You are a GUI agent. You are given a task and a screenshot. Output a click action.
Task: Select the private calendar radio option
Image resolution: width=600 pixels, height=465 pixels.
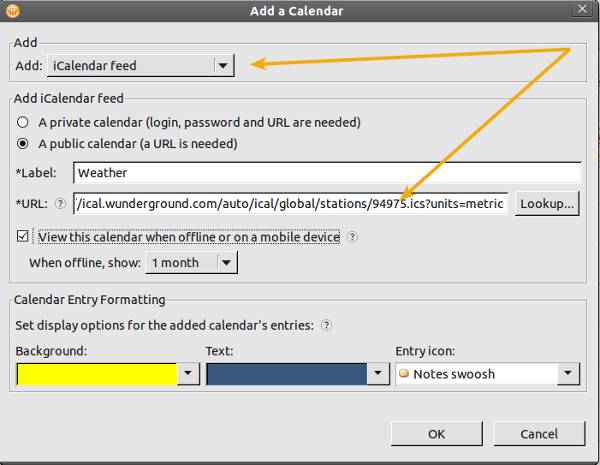(x=23, y=122)
